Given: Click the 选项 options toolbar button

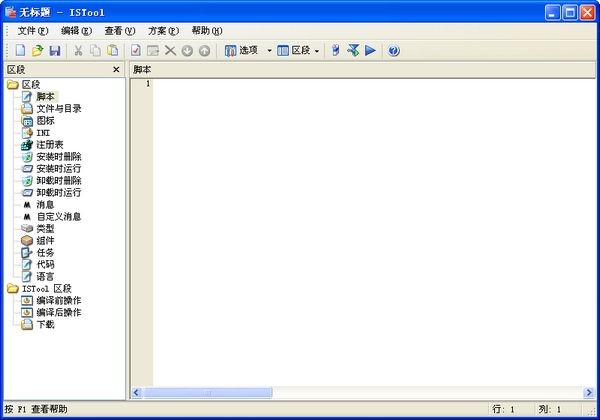Looking at the screenshot, I should (242, 50).
